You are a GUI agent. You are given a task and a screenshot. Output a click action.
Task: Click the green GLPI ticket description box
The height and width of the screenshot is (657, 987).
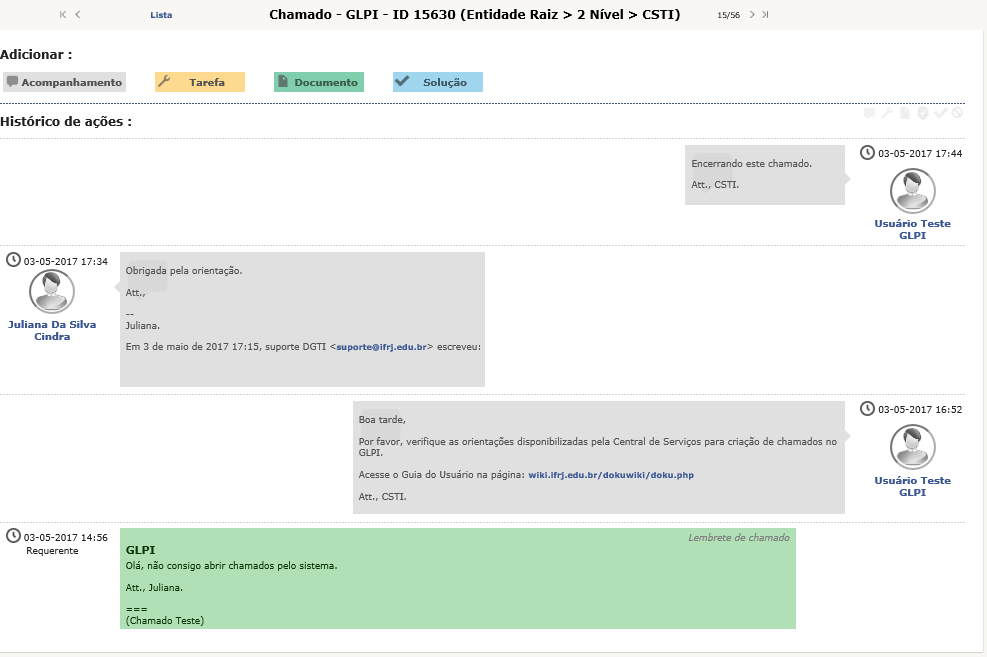coord(457,578)
